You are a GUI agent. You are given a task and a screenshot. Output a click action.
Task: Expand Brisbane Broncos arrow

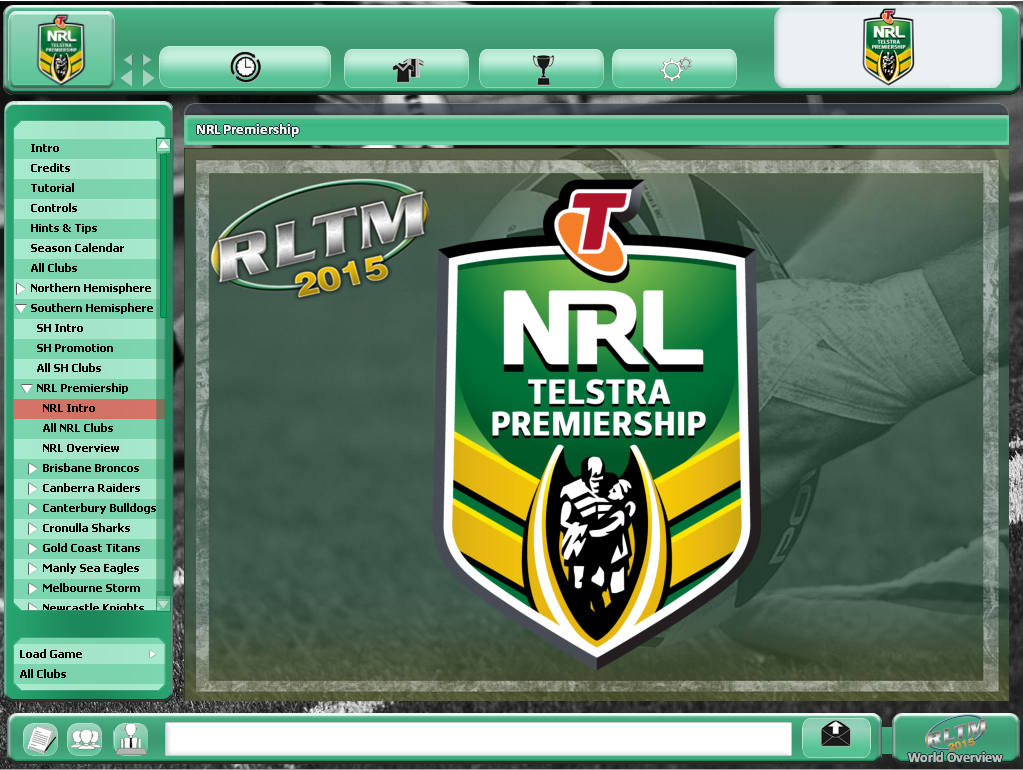tap(32, 469)
